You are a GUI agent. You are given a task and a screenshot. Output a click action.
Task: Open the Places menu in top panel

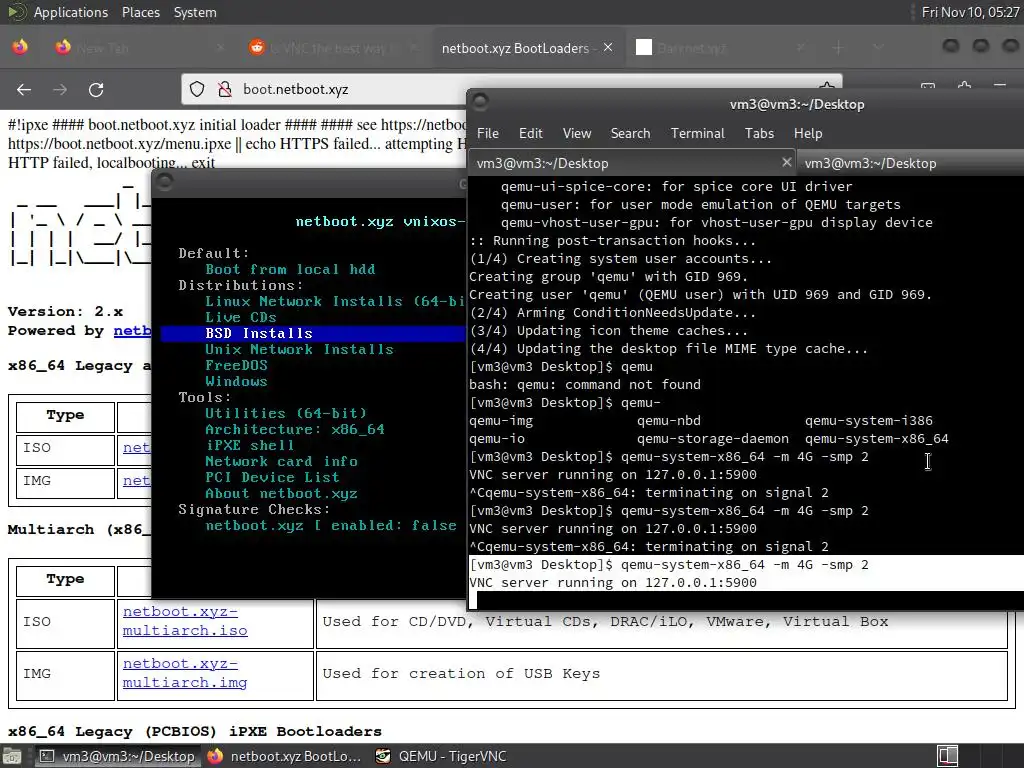(x=140, y=12)
